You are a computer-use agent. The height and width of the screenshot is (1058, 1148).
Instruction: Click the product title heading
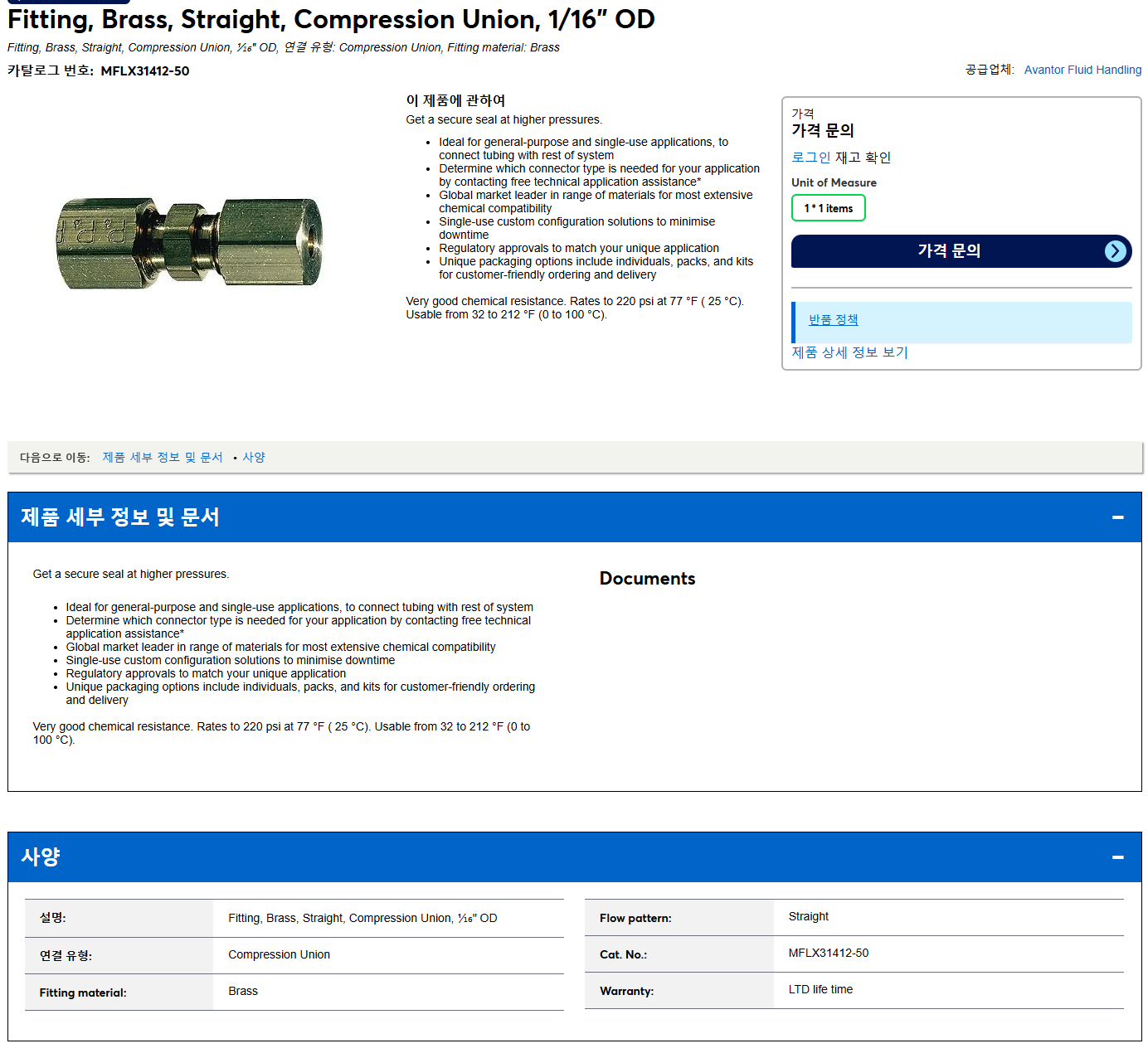331,19
